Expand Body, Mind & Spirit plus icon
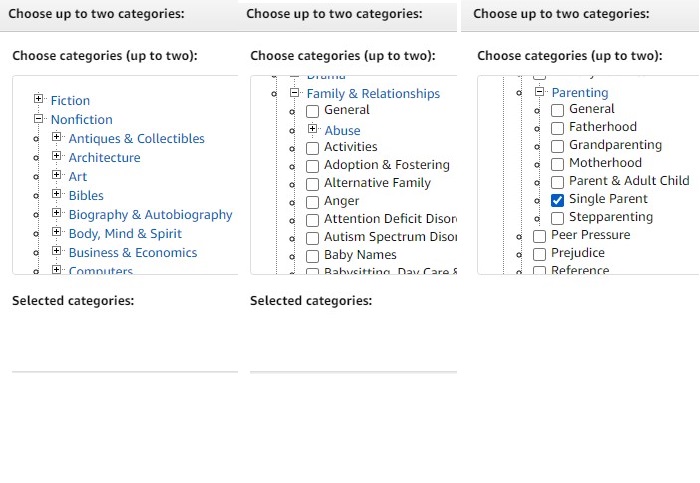The image size is (700, 483). (56, 231)
